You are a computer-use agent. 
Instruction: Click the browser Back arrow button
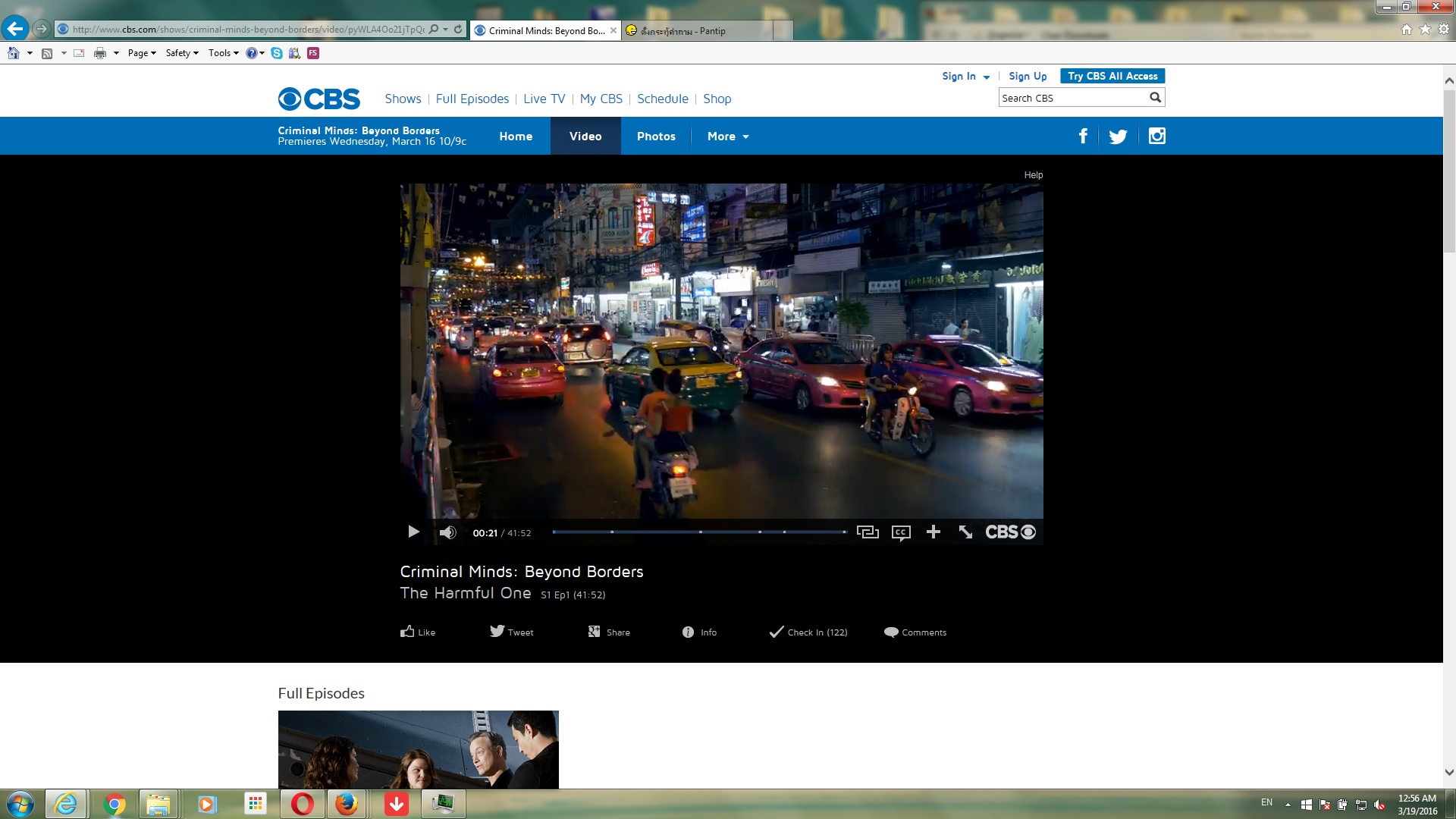coord(15,29)
